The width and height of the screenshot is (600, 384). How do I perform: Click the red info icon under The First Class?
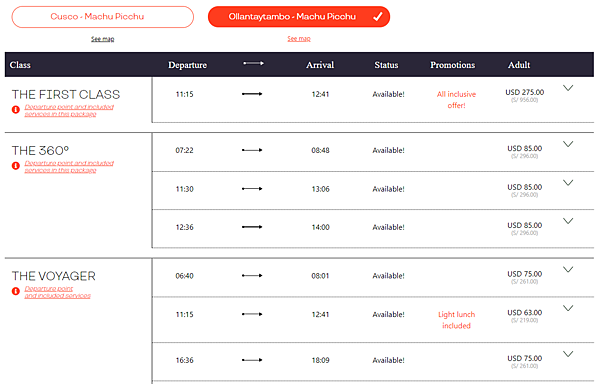click(16, 110)
